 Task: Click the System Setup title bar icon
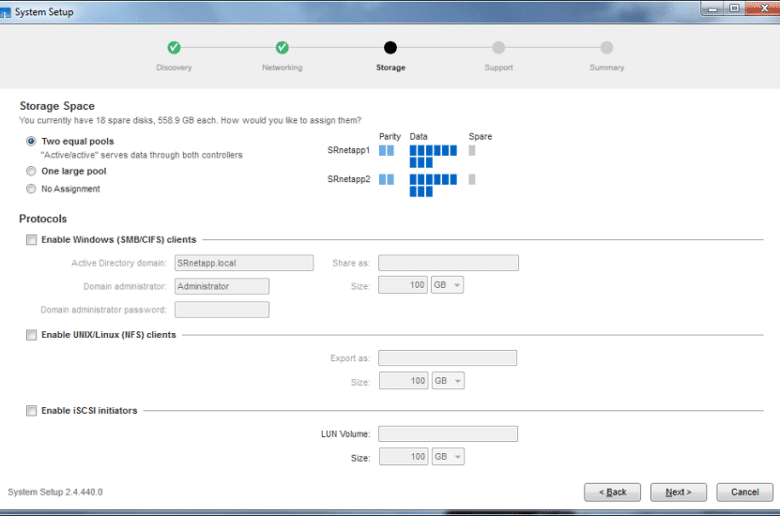tap(5, 12)
